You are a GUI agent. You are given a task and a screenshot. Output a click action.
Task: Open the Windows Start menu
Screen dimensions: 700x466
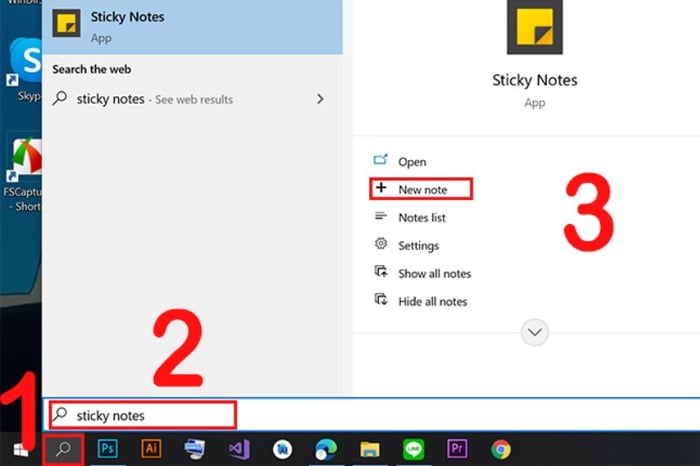20,450
